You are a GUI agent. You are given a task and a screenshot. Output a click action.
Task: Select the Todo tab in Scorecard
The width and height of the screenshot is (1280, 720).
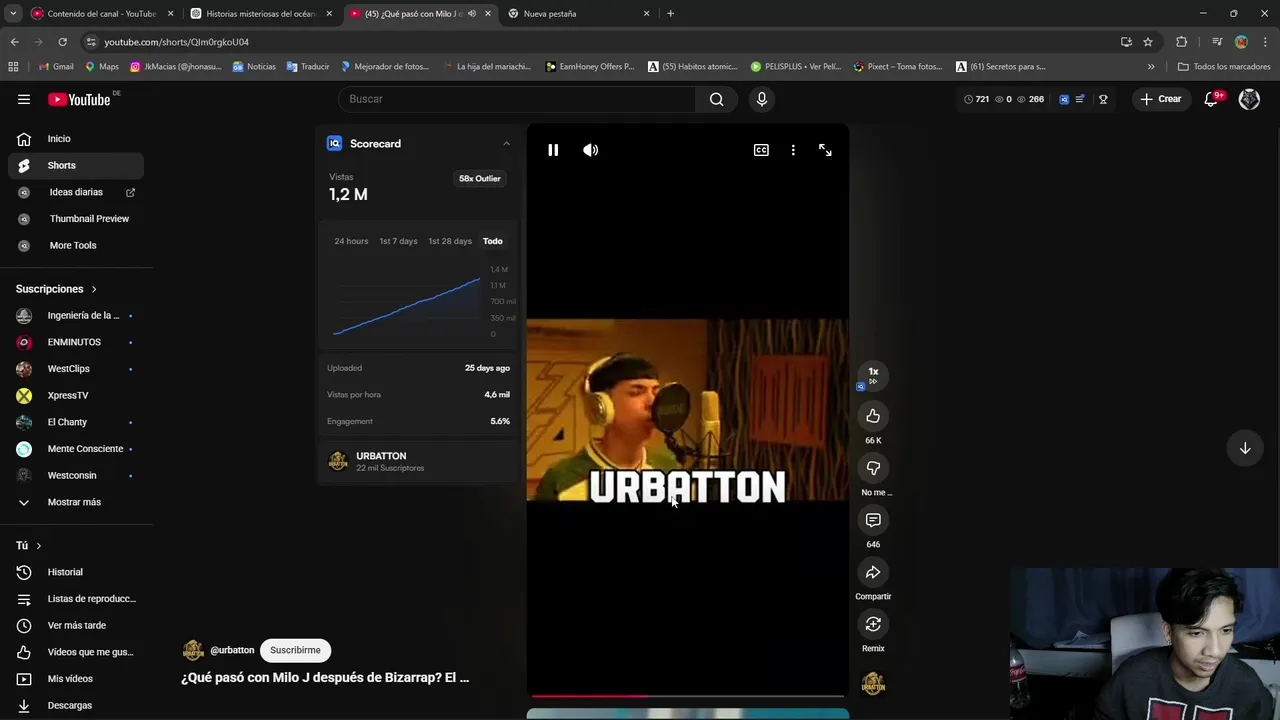pyautogui.click(x=493, y=241)
